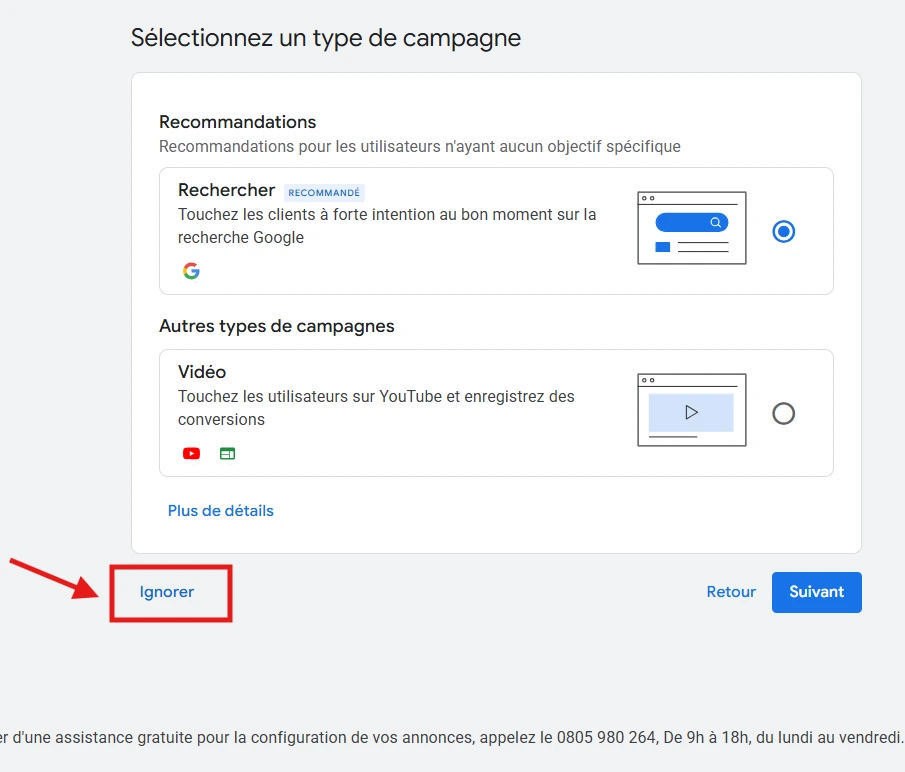Open the Plus de détails link
This screenshot has height=772, width=905.
coord(221,511)
